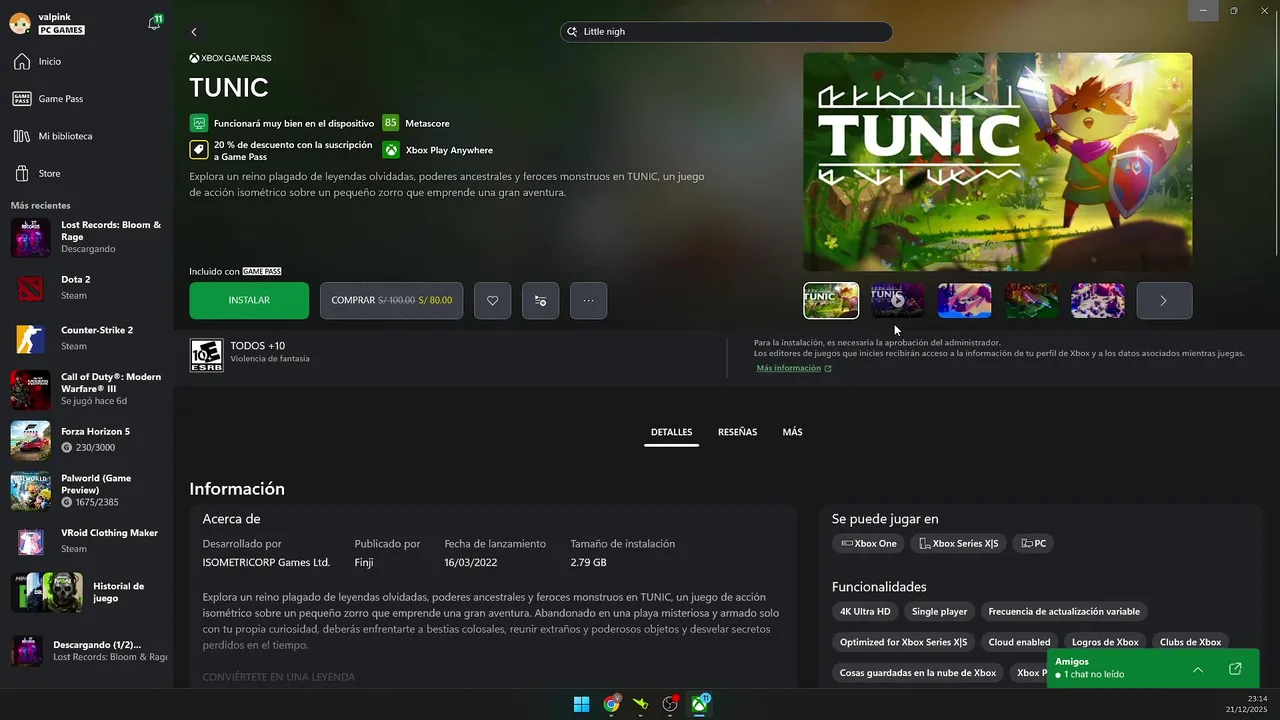Viewport: 1280px width, 720px height.
Task: Click the device performance check icon
Action: pos(199,123)
